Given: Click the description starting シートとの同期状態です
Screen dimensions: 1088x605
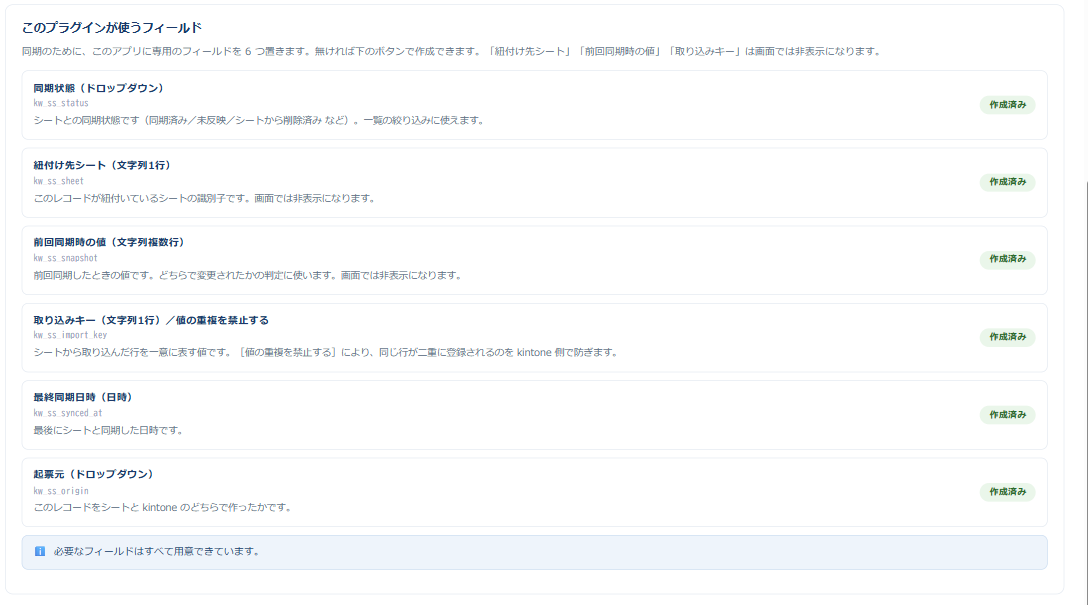Looking at the screenshot, I should tap(260, 120).
